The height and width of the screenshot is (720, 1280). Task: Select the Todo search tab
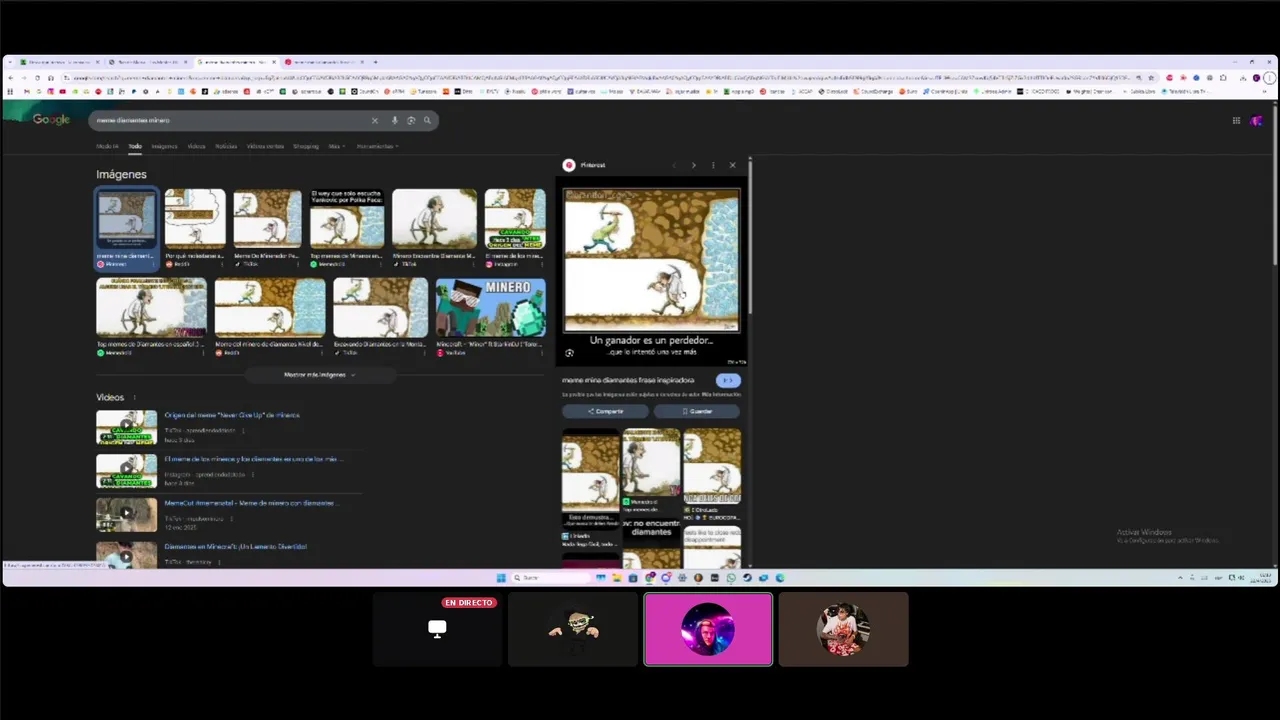click(x=135, y=146)
